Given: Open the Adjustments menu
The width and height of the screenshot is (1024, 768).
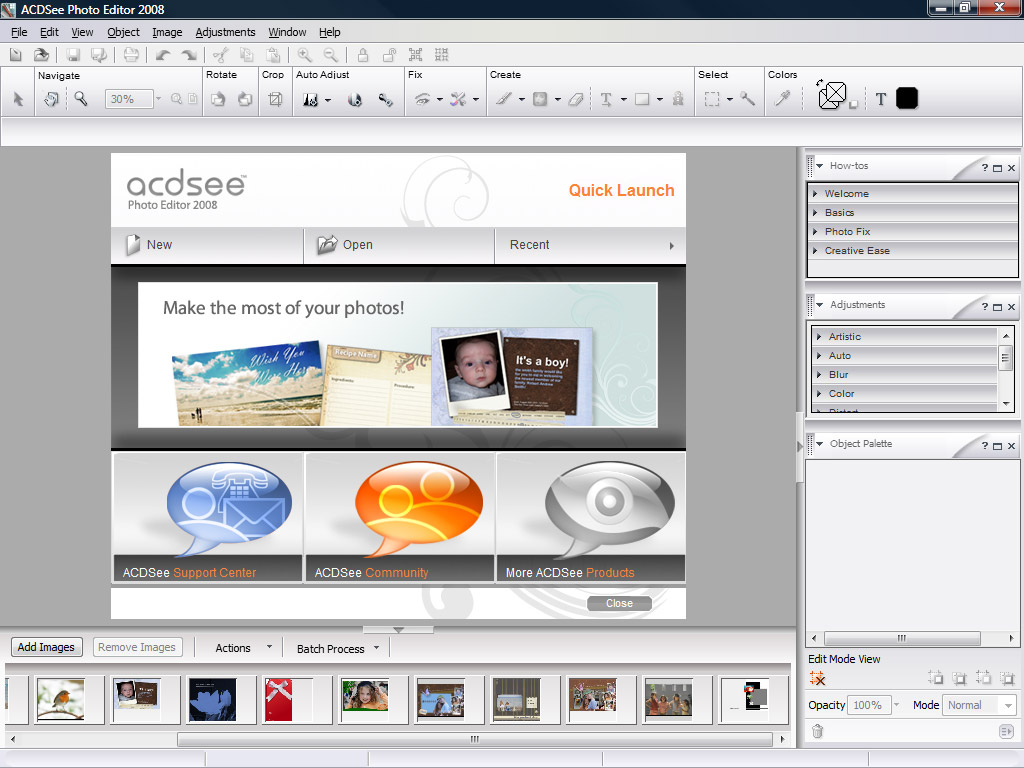Looking at the screenshot, I should 225,32.
